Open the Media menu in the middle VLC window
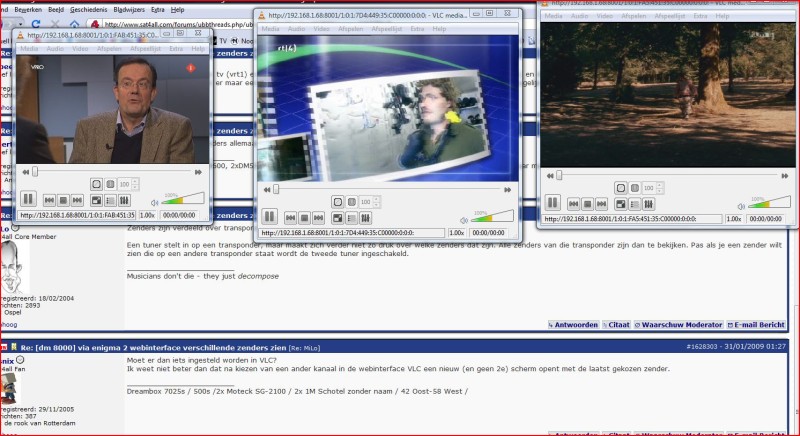 [x=271, y=29]
